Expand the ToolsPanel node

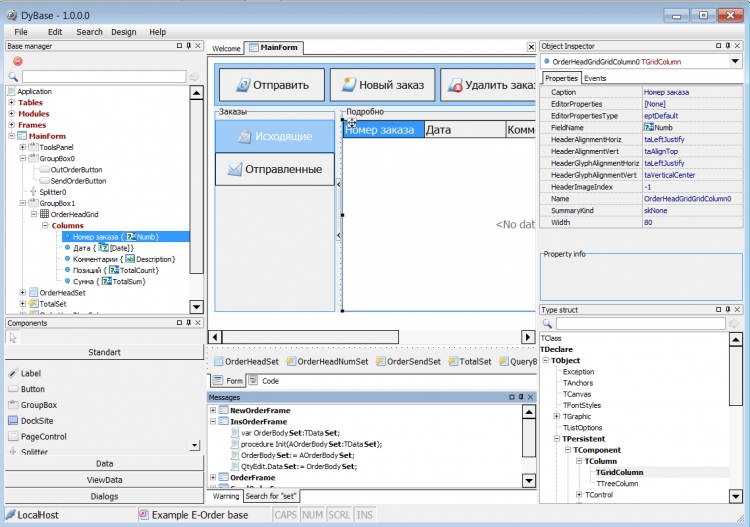click(22, 147)
